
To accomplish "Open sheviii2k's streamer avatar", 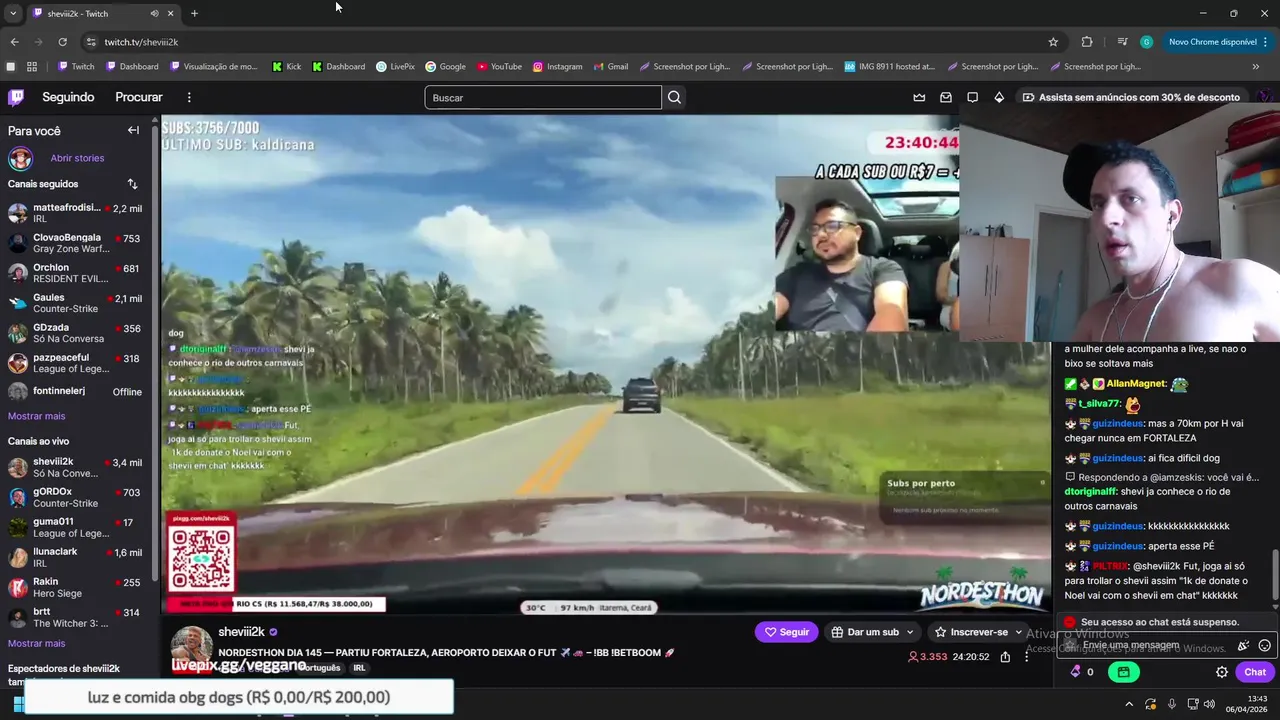I will pyautogui.click(x=191, y=648).
